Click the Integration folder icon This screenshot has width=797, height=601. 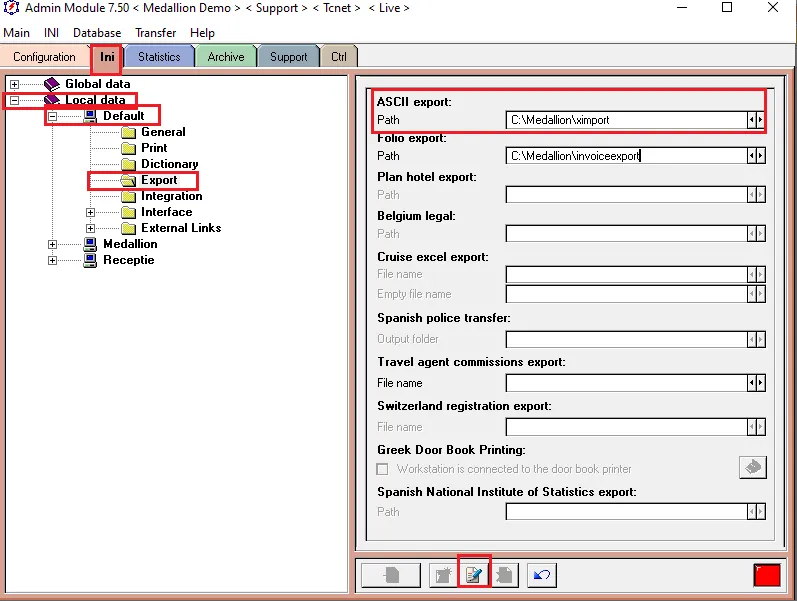click(x=129, y=196)
